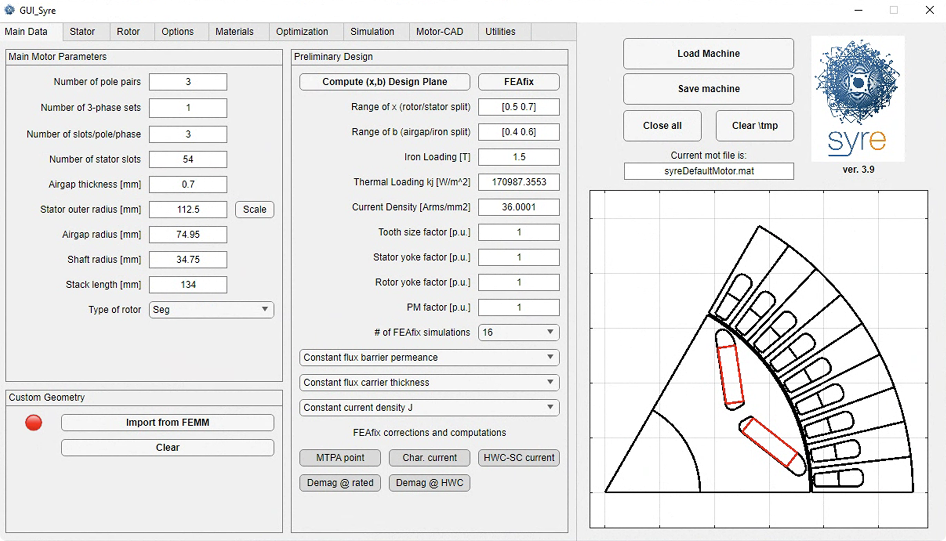The image size is (946, 541).
Task: Click the Scale button beside stator radius
Action: [255, 209]
